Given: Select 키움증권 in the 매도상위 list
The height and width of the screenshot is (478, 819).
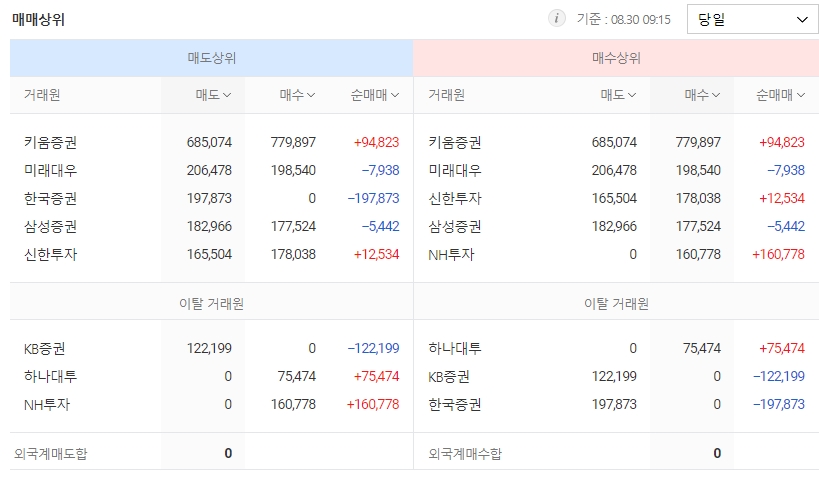Looking at the screenshot, I should pyautogui.click(x=50, y=142).
